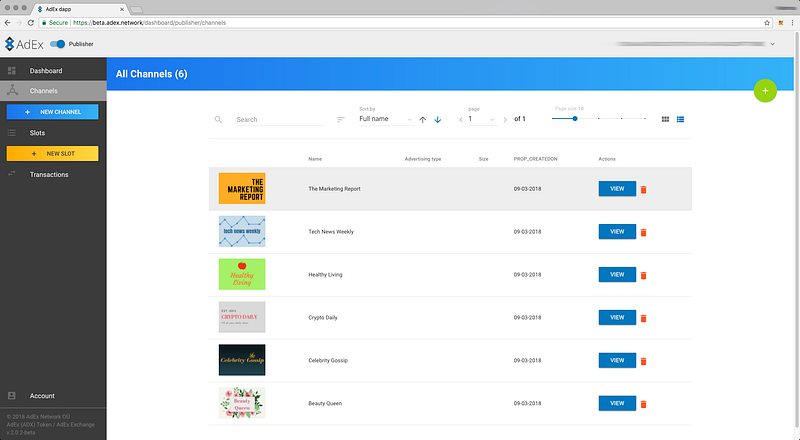Viewport: 800px width, 440px height.
Task: Select Slots in the sidebar
Action: point(37,132)
